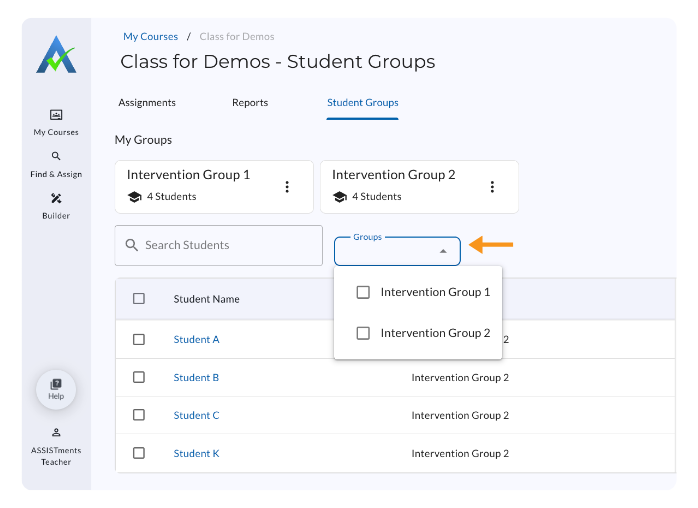Check Intervention Group 1 filter option
The image size is (698, 508).
pyautogui.click(x=363, y=292)
